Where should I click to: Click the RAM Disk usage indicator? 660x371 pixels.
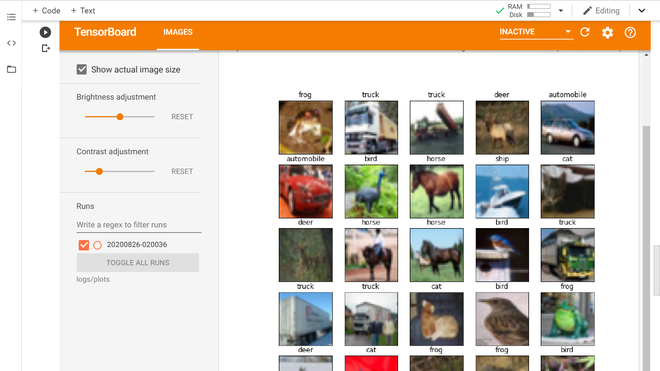click(529, 11)
